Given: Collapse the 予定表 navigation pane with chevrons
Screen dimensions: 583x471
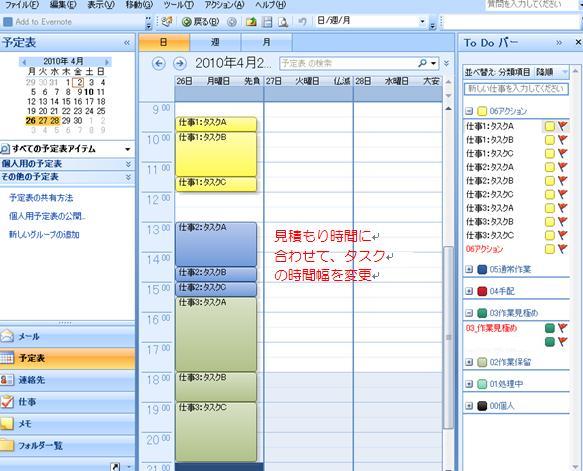Looking at the screenshot, I should (127, 43).
